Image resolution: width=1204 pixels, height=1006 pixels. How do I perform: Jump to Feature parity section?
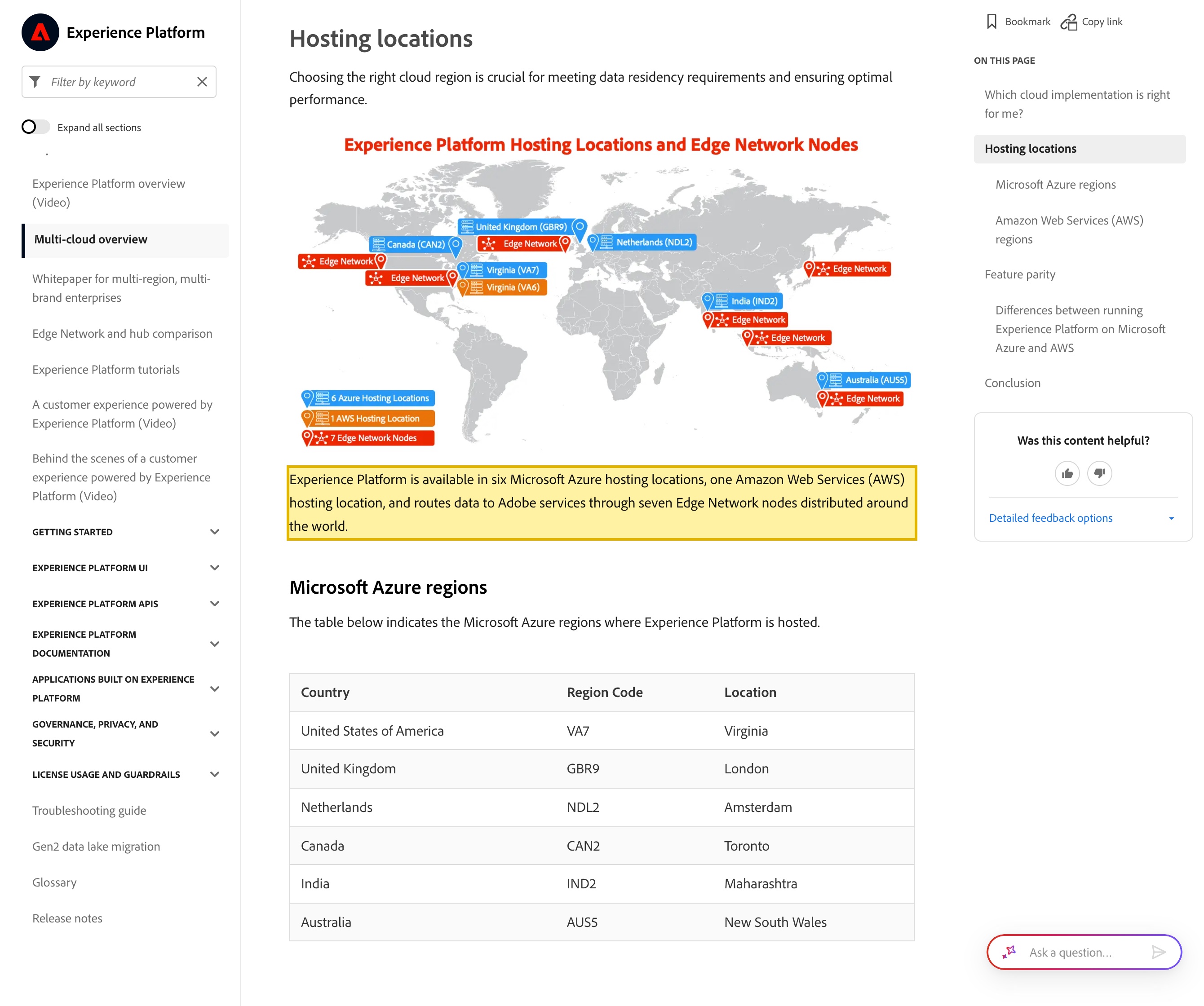click(1019, 274)
